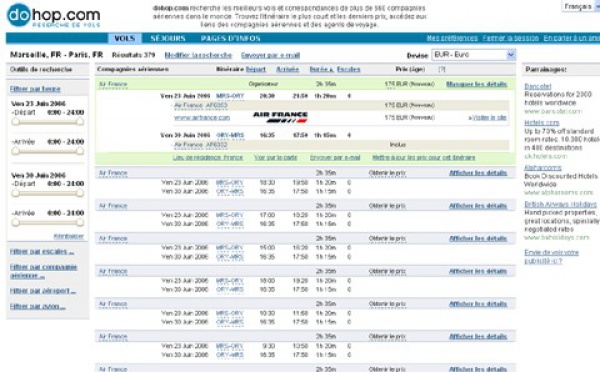Viewport: 600px width, 372px height.
Task: Open www.airfrance.com link
Action: click(202, 117)
